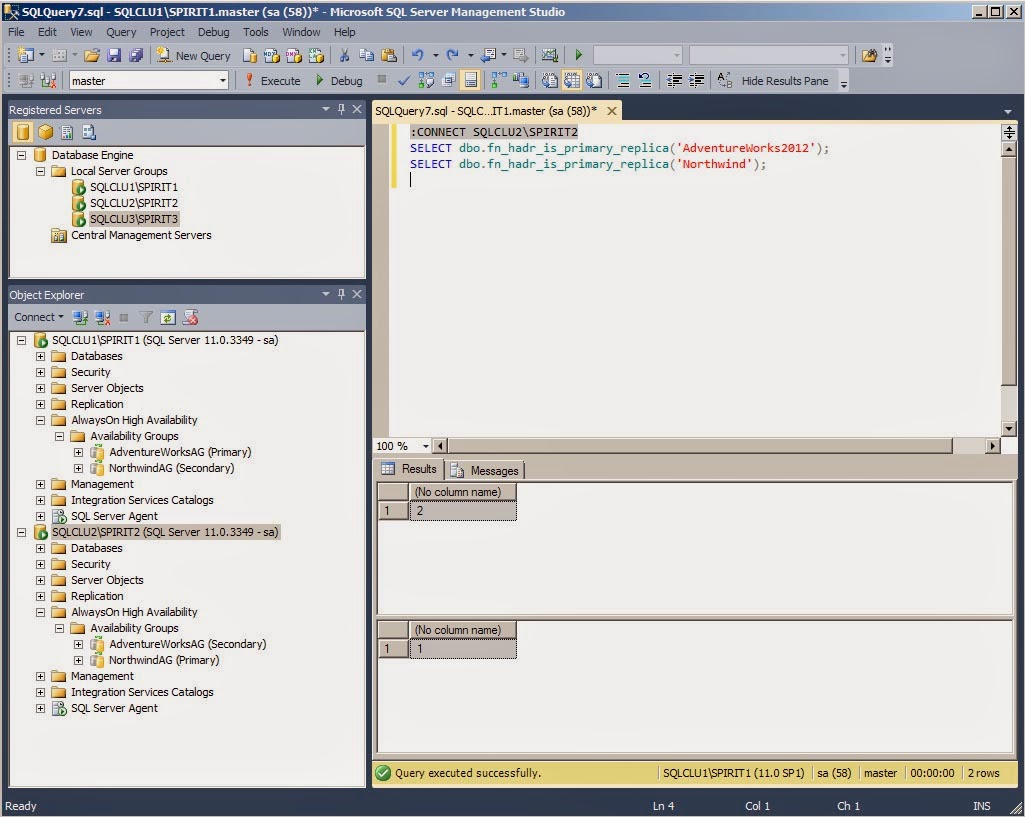Toggle Hide Results Pane

click(x=783, y=81)
